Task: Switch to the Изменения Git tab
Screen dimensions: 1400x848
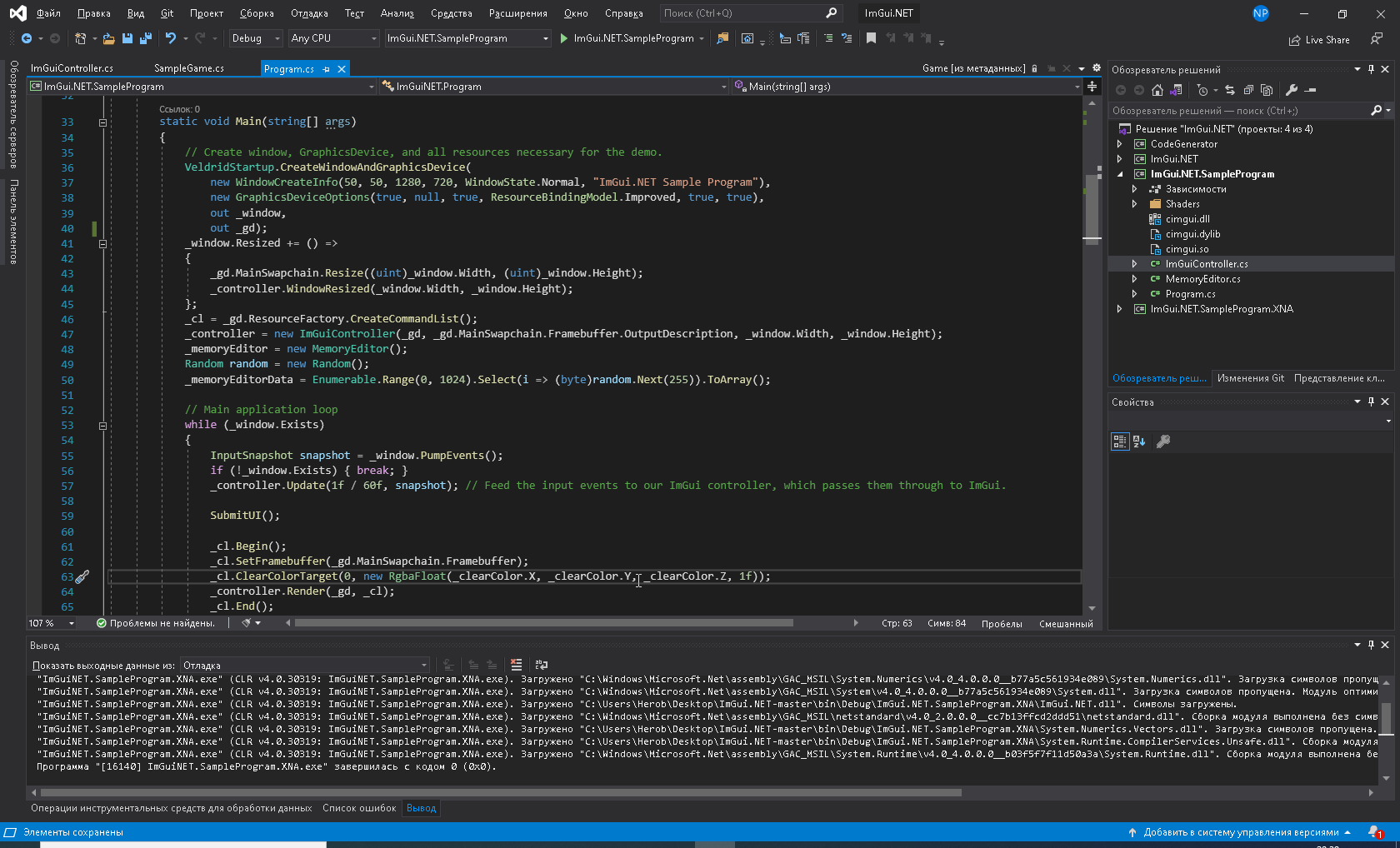Action: [x=1251, y=378]
